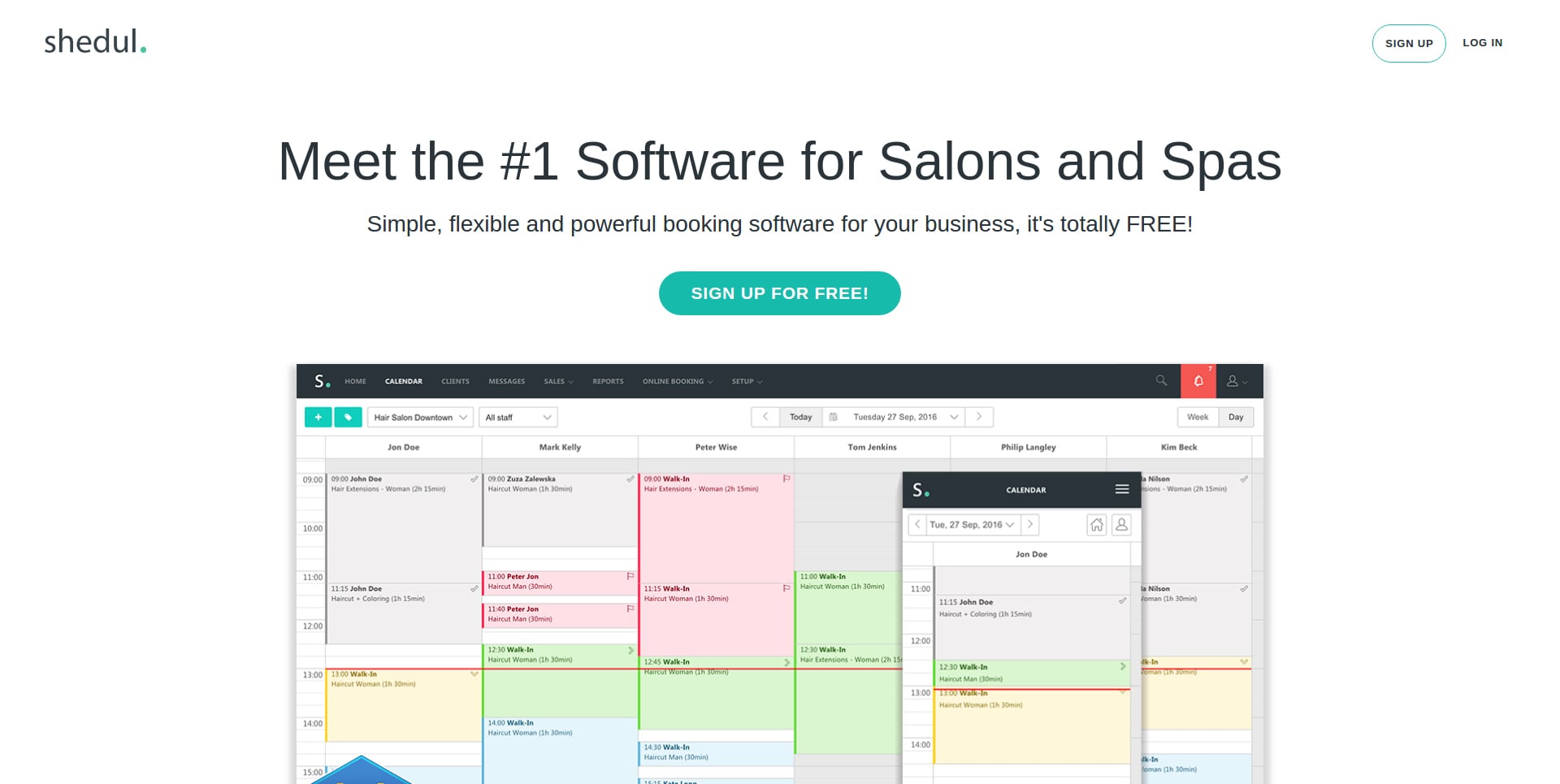Select the Peter Wise column header
Screen dimensions: 1560x784
pyautogui.click(x=716, y=447)
